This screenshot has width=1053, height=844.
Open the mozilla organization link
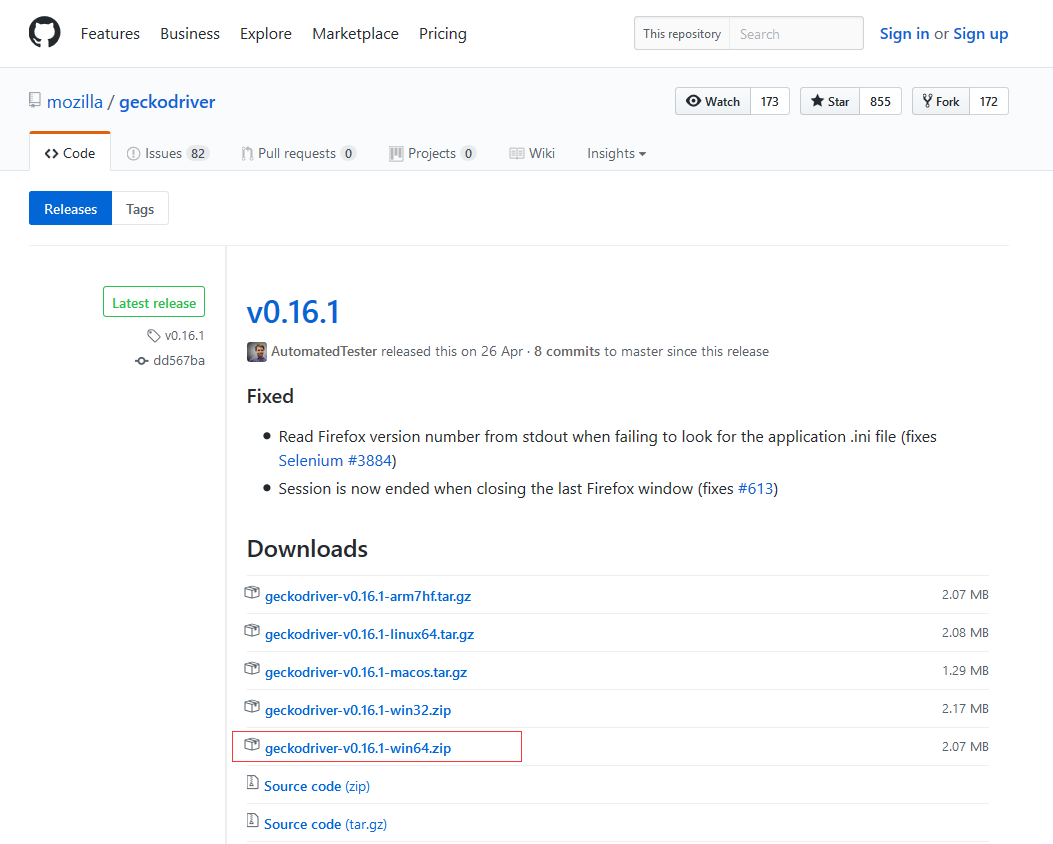coord(75,101)
